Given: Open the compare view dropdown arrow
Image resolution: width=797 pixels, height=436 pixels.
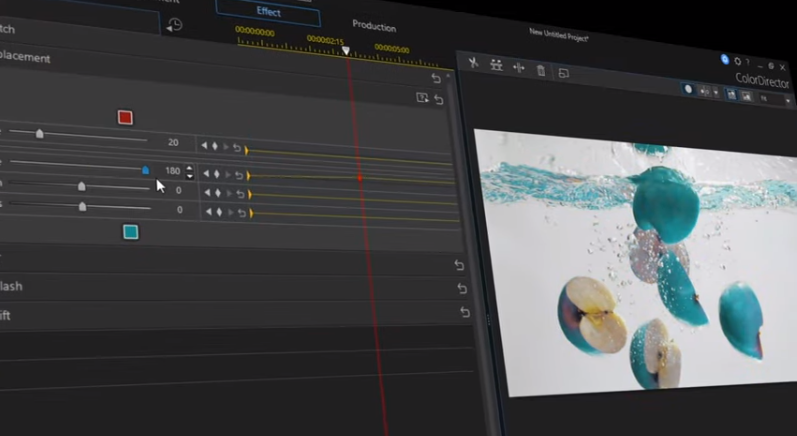Looking at the screenshot, I should pyautogui.click(x=716, y=93).
